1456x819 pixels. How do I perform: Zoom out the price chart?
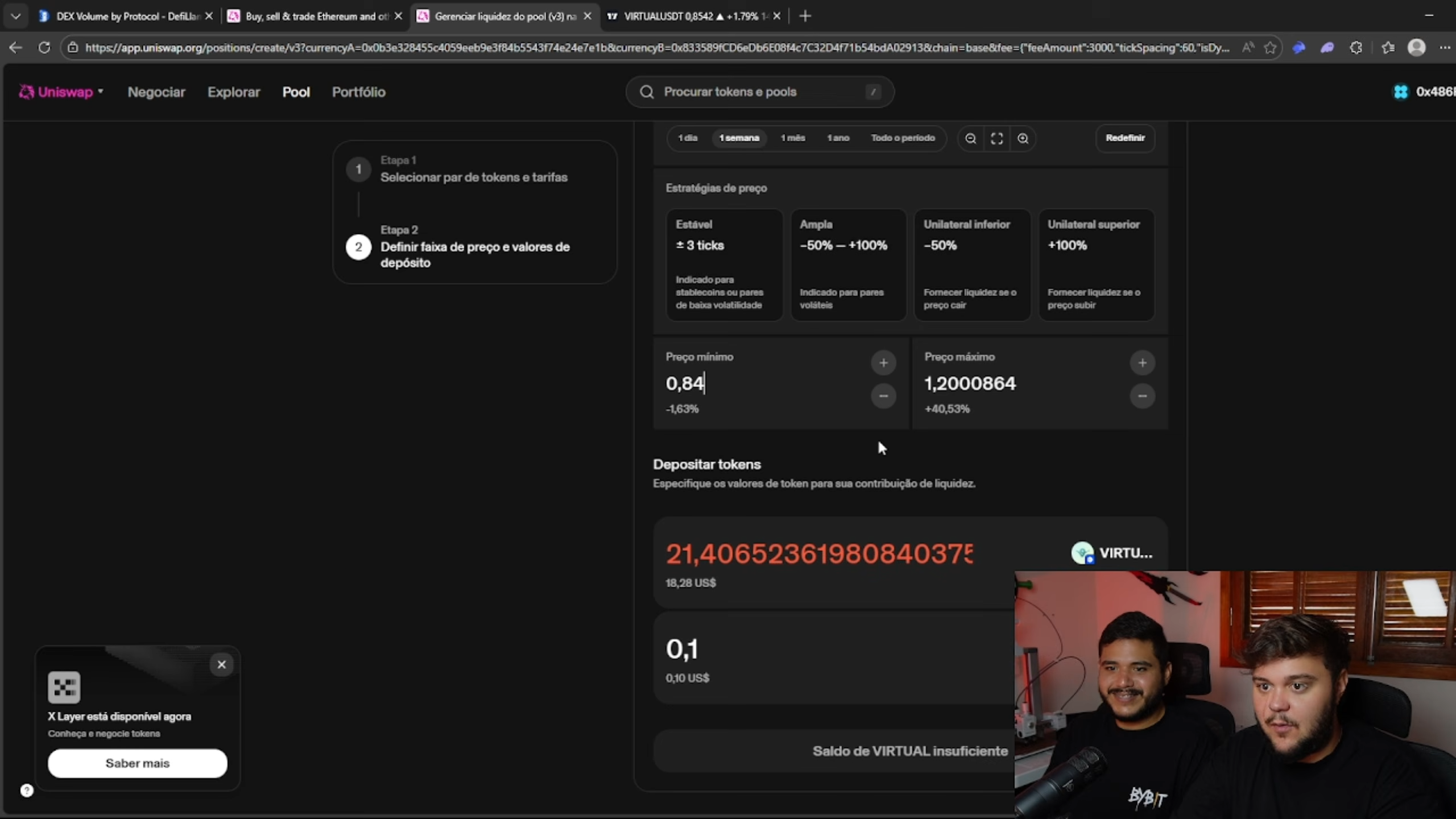click(x=971, y=139)
